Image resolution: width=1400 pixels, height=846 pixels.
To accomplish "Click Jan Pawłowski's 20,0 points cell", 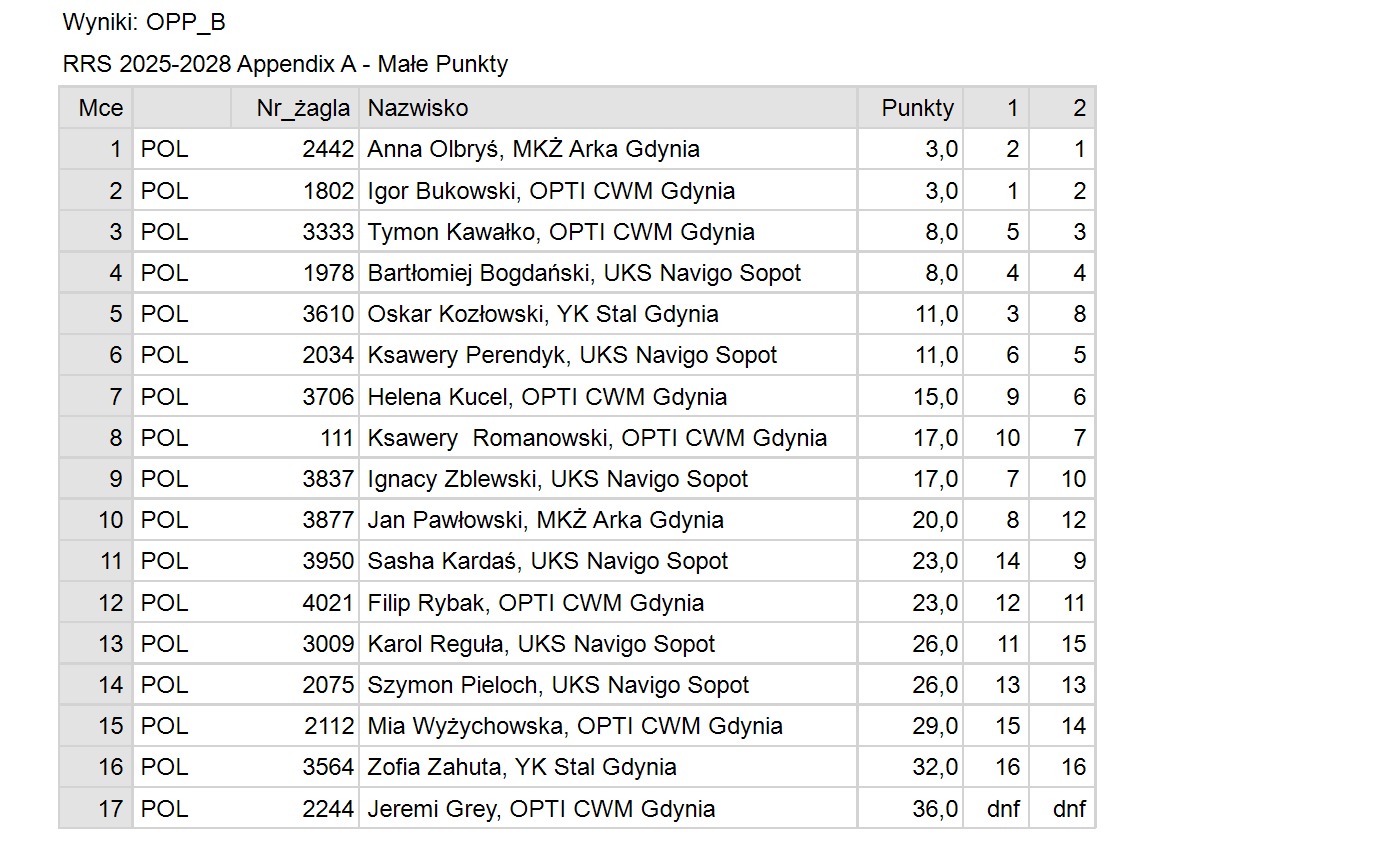I will (x=910, y=520).
